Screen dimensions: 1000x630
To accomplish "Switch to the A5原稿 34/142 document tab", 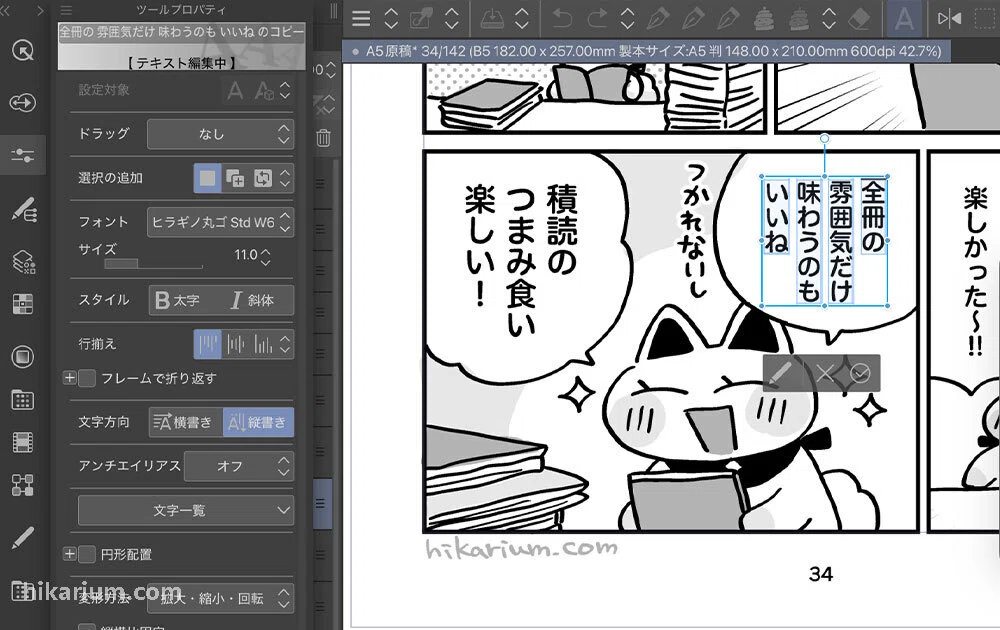I will coord(647,51).
